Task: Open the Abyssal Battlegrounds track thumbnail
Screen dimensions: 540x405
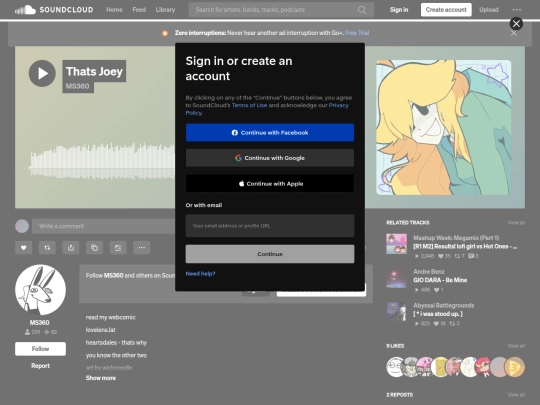Action: coord(396,312)
